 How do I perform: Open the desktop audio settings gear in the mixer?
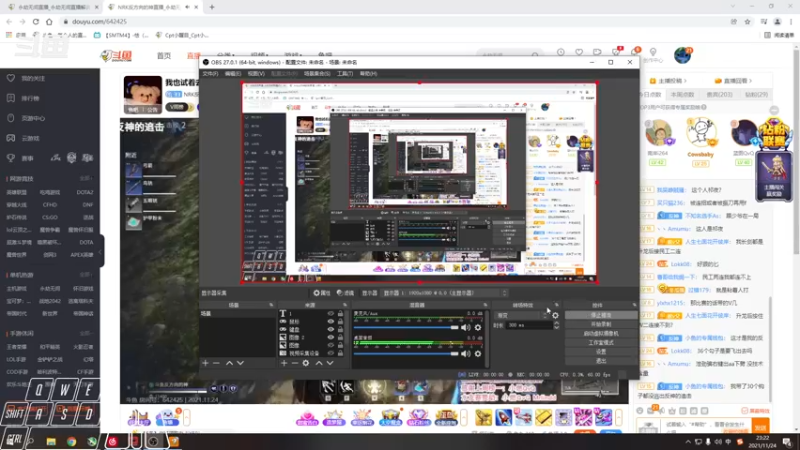[478, 354]
